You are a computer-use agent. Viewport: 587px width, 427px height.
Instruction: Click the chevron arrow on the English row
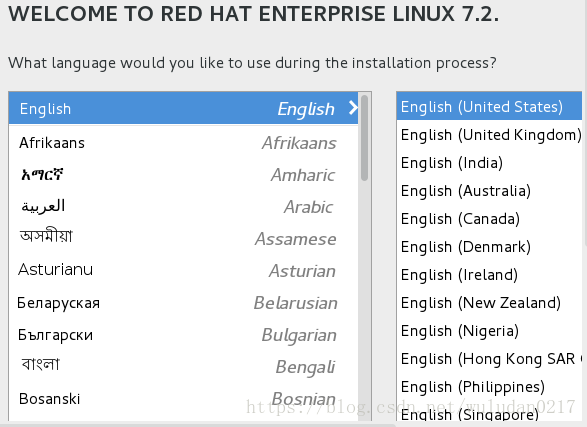click(x=353, y=108)
